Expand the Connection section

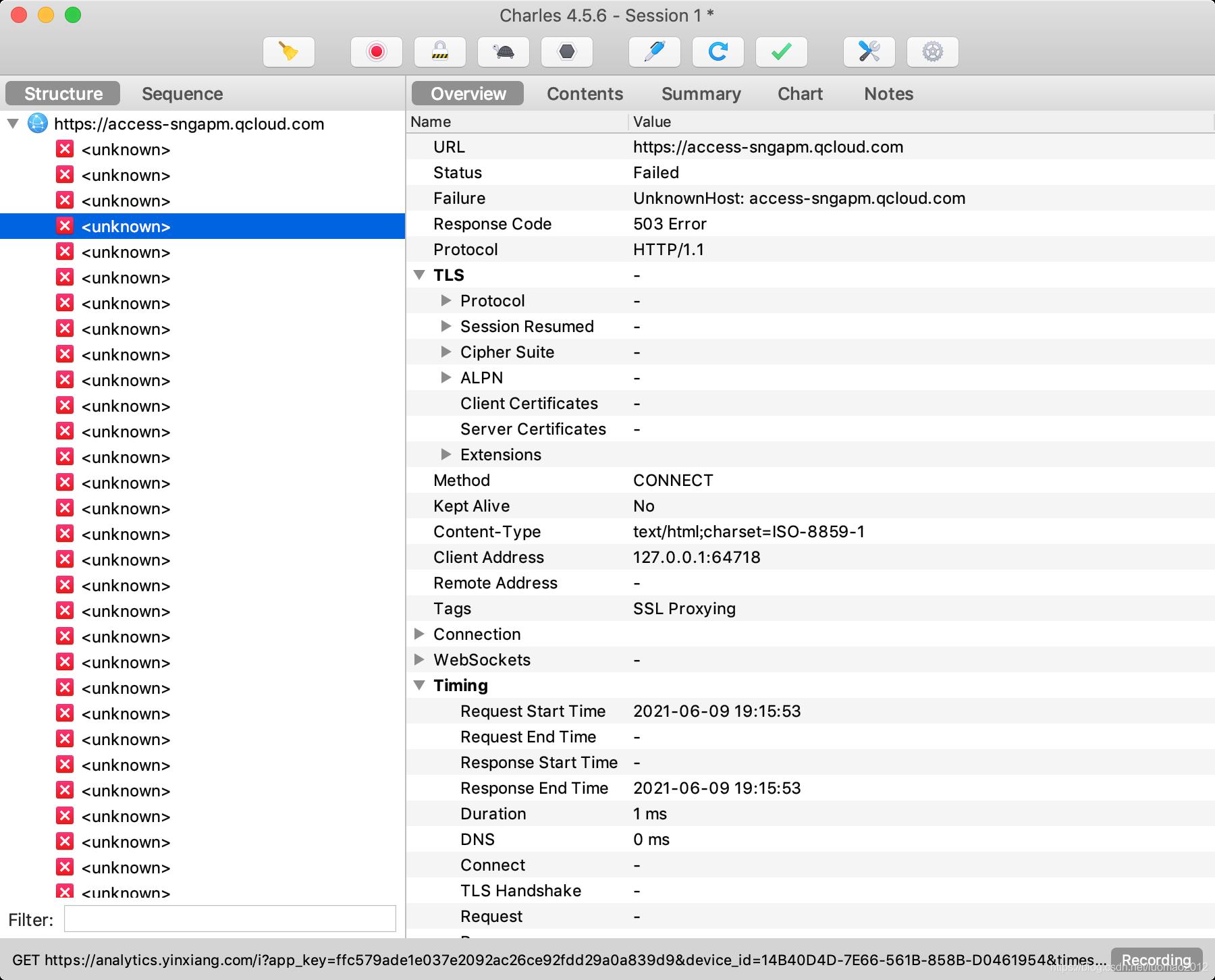(x=419, y=634)
